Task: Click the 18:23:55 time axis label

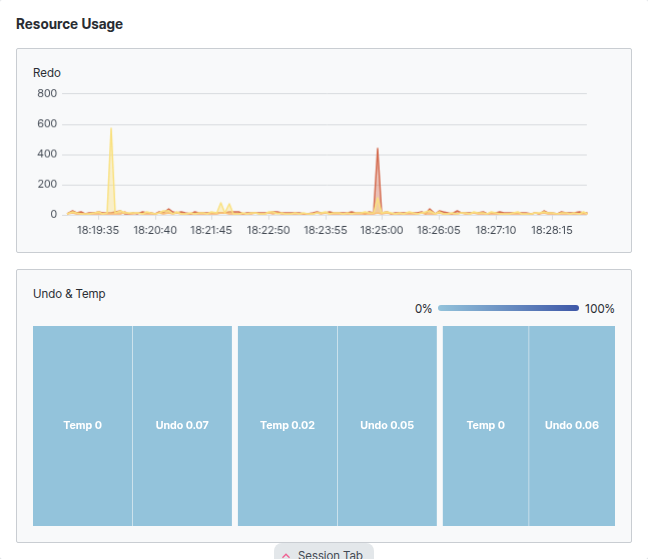Action: (x=325, y=230)
